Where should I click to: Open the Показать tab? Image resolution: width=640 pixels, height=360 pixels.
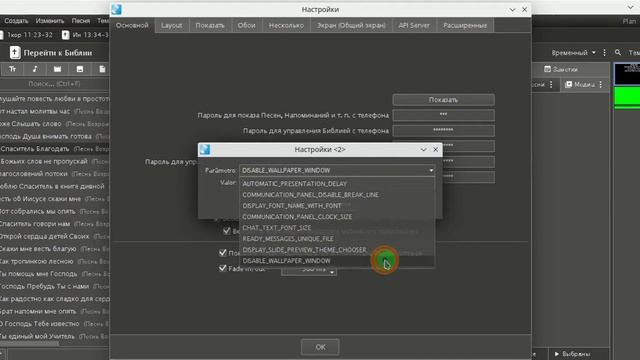pyautogui.click(x=210, y=25)
